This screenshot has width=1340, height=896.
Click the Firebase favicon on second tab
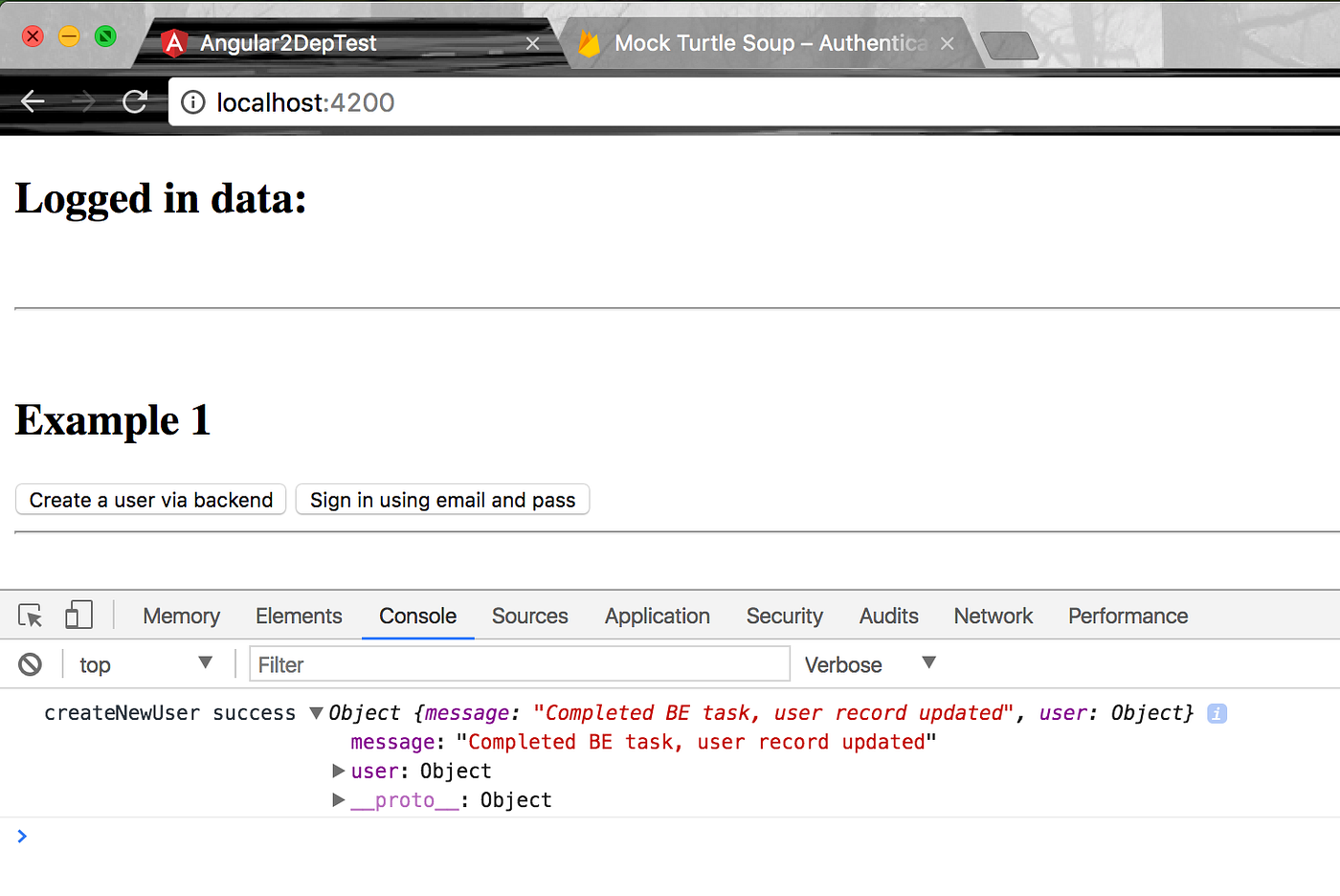coord(589,43)
